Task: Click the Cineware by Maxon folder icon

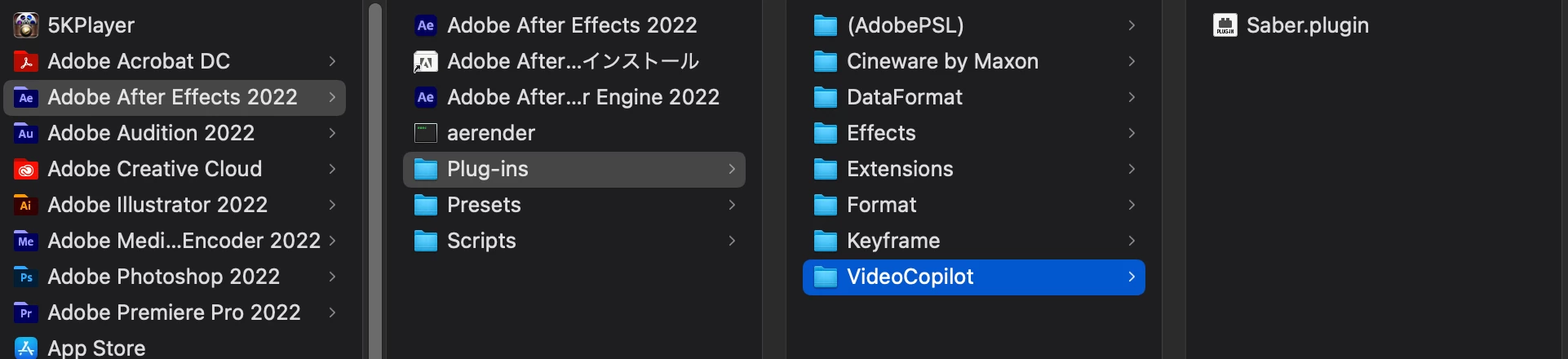Action: coord(826,61)
